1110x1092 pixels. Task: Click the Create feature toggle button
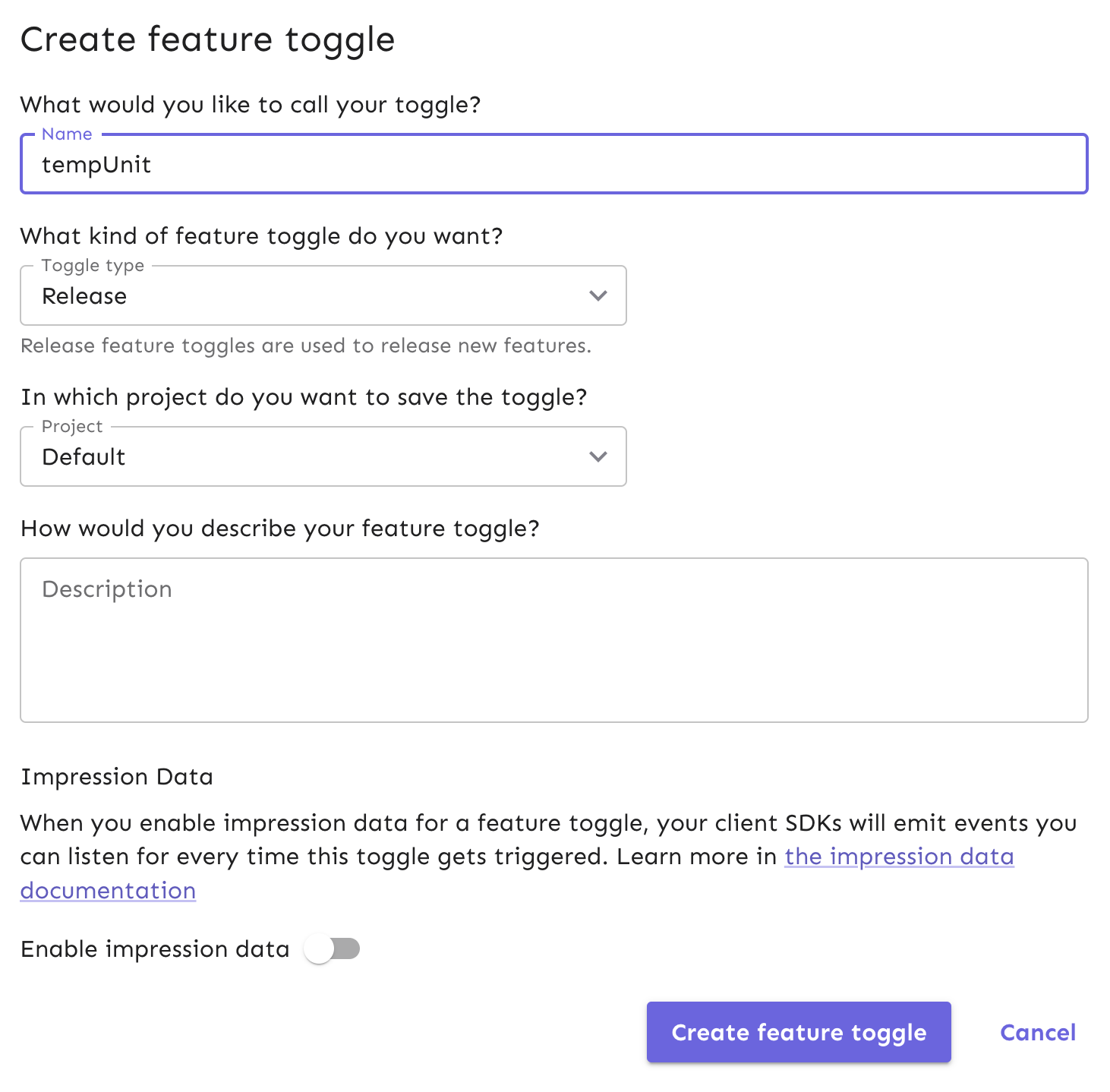pyautogui.click(x=798, y=1032)
